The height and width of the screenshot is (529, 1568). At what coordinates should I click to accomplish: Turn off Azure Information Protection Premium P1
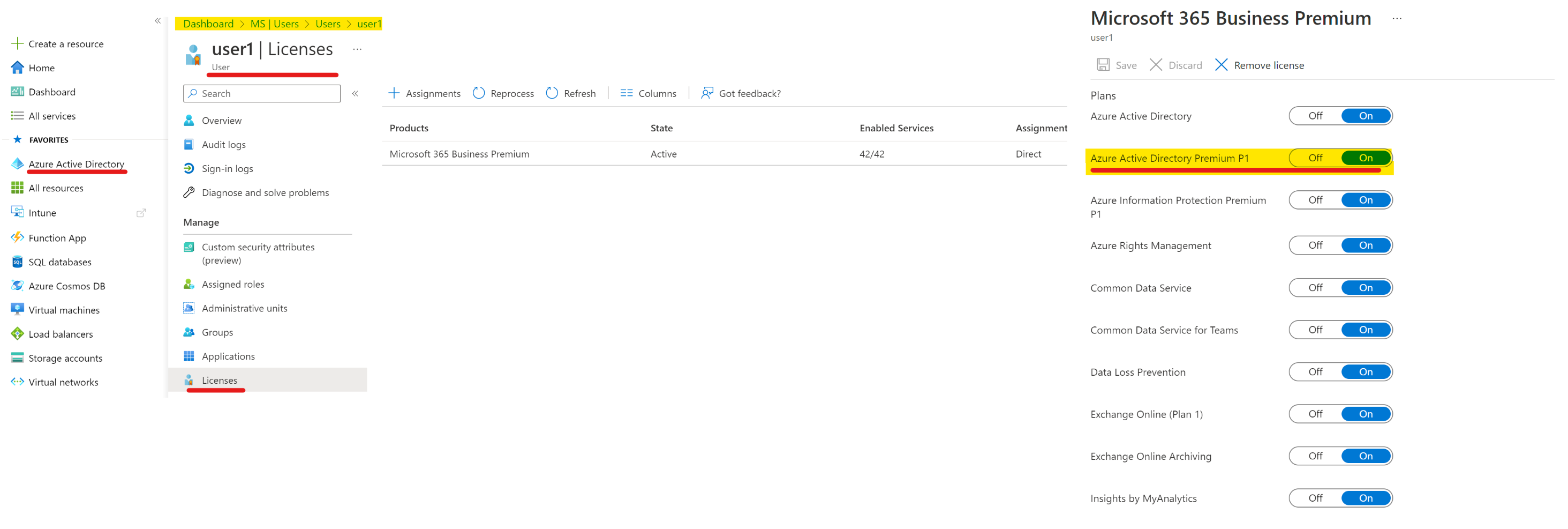[x=1315, y=200]
